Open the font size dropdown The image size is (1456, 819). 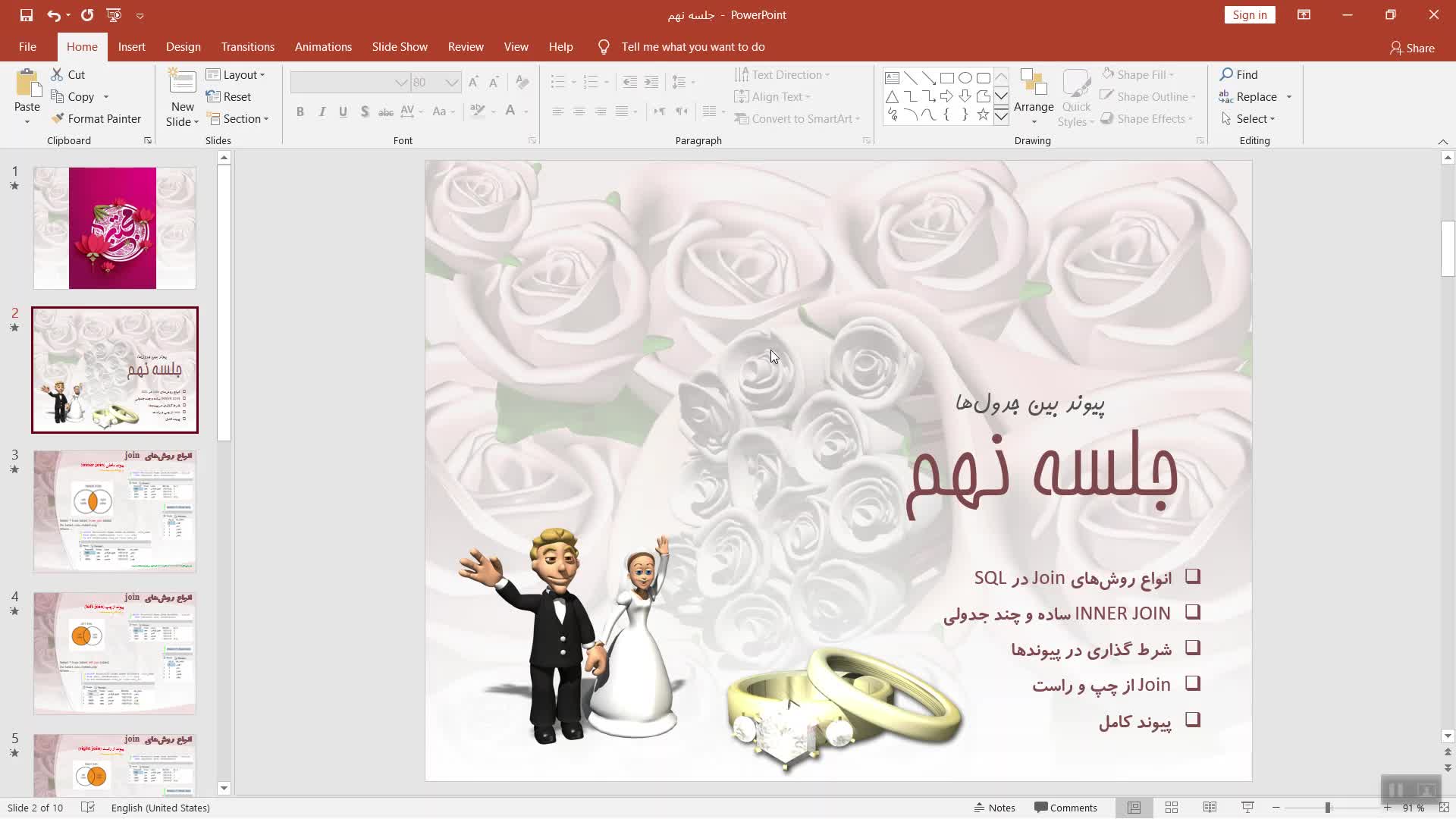452,82
